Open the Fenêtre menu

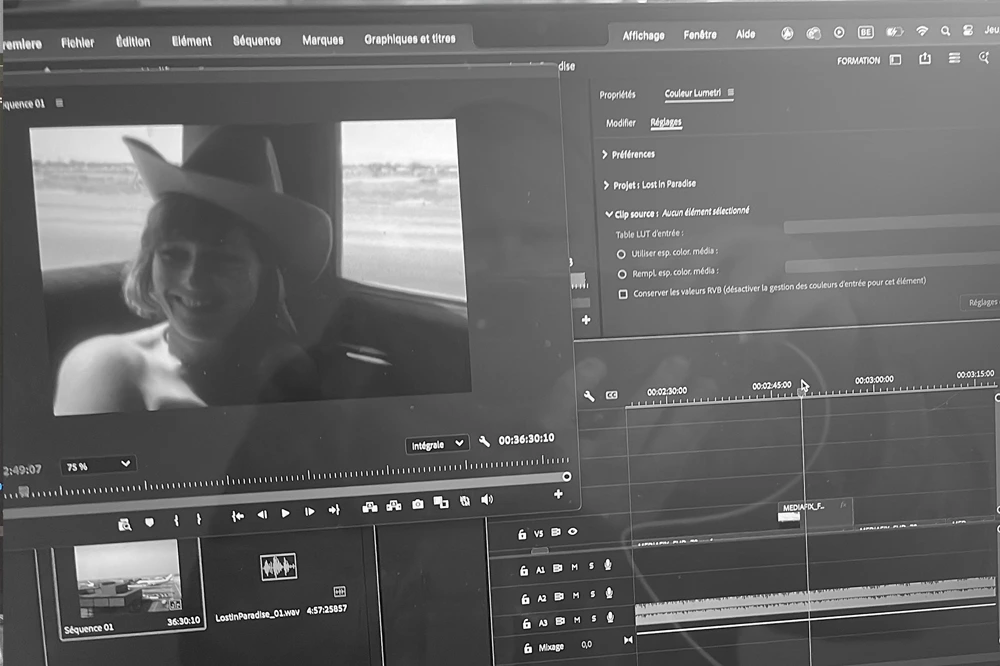click(700, 34)
